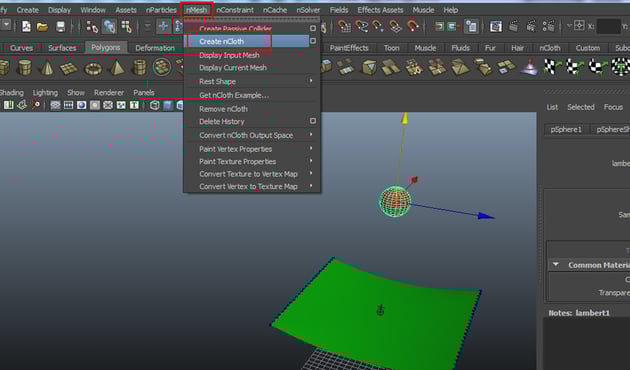Create a polygon torus from shelf
The image size is (630, 370).
[x=93, y=68]
